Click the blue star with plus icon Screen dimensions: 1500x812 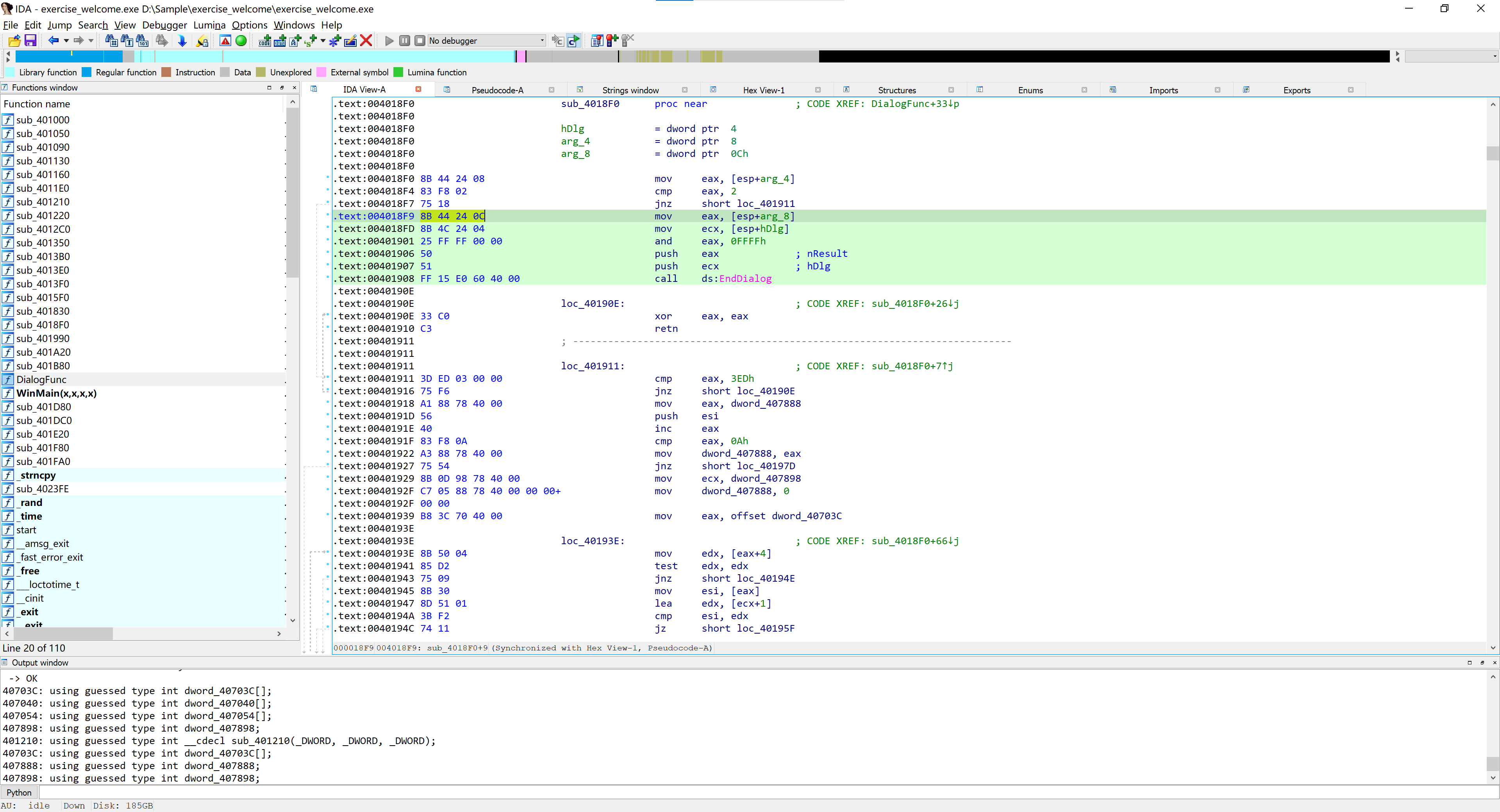click(335, 41)
